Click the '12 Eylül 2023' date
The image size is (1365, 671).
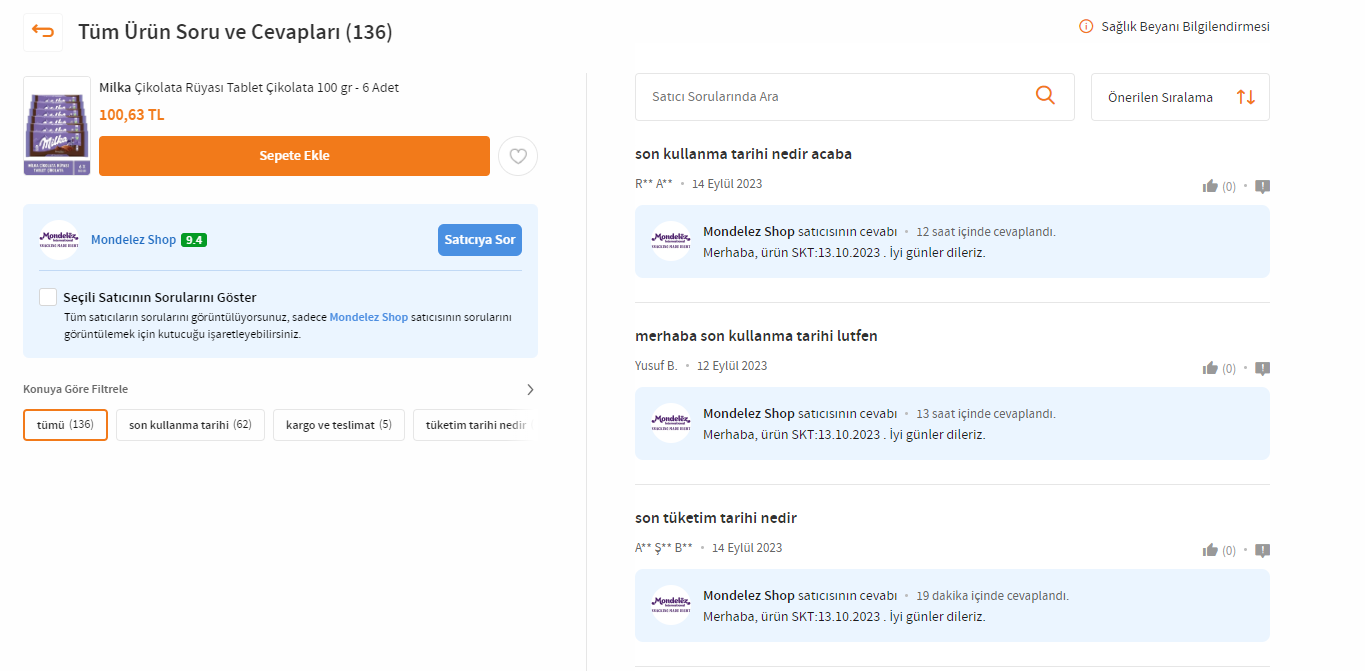(732, 366)
